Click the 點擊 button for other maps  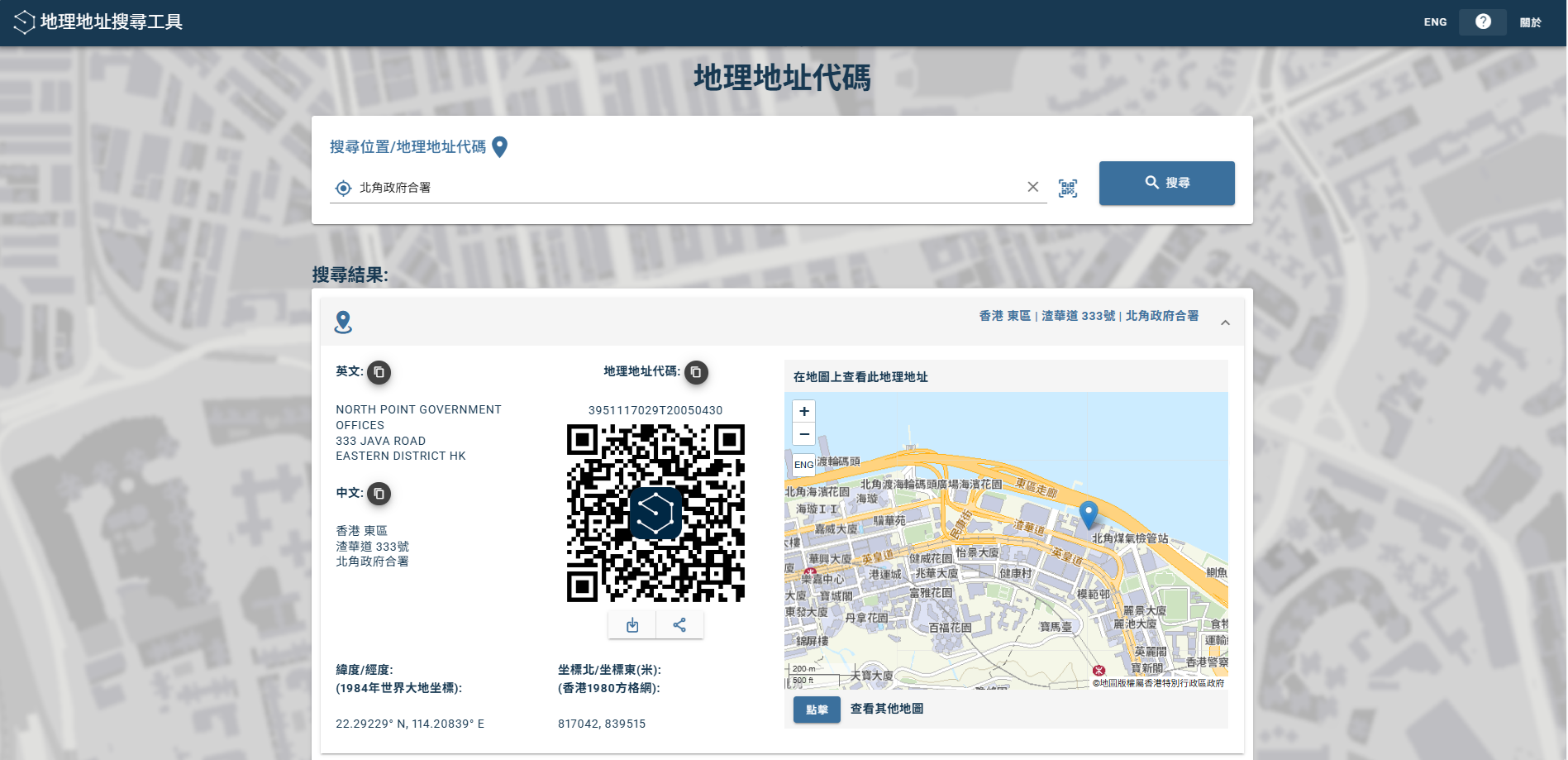[x=817, y=710]
